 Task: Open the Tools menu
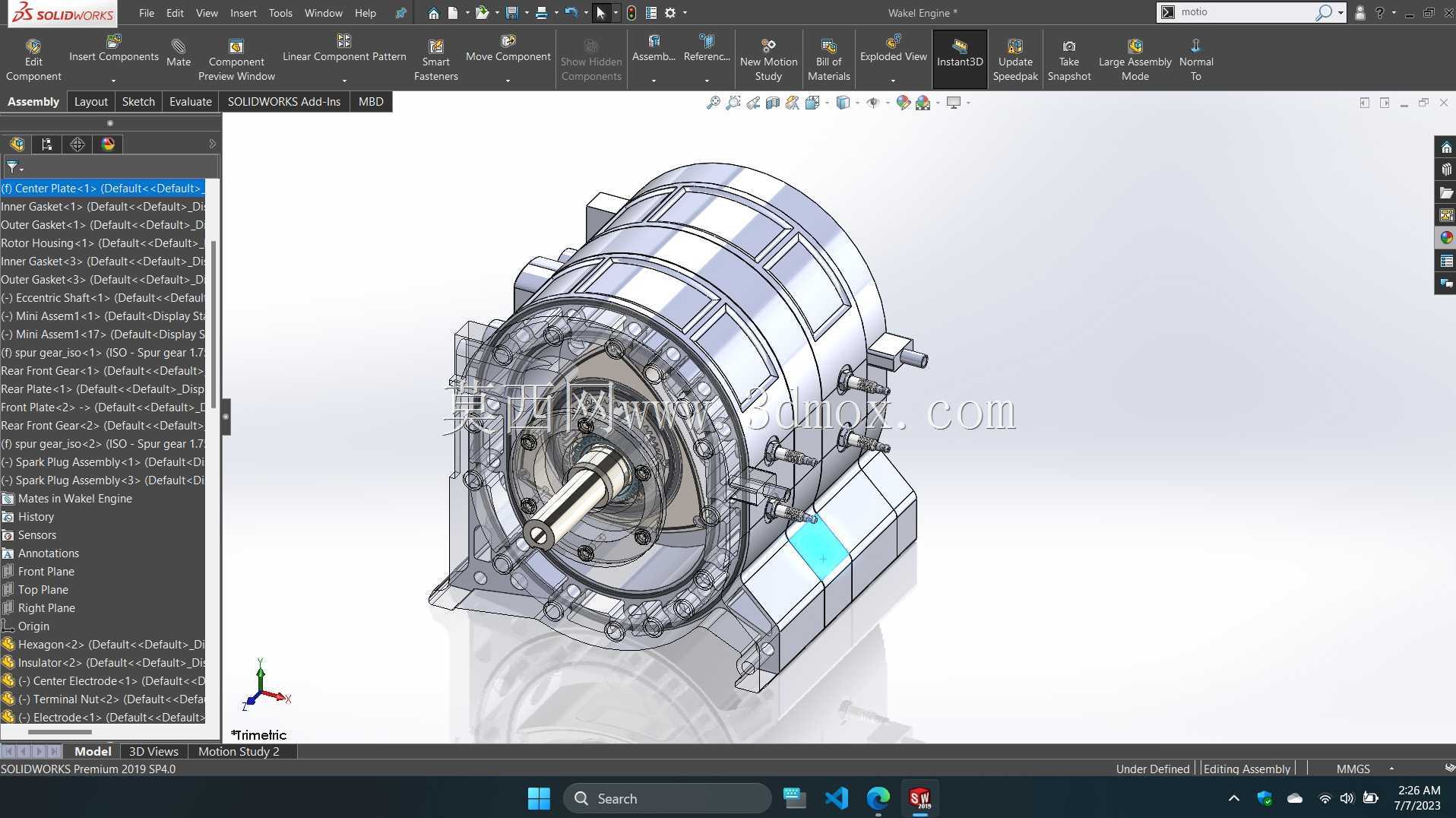pos(280,13)
